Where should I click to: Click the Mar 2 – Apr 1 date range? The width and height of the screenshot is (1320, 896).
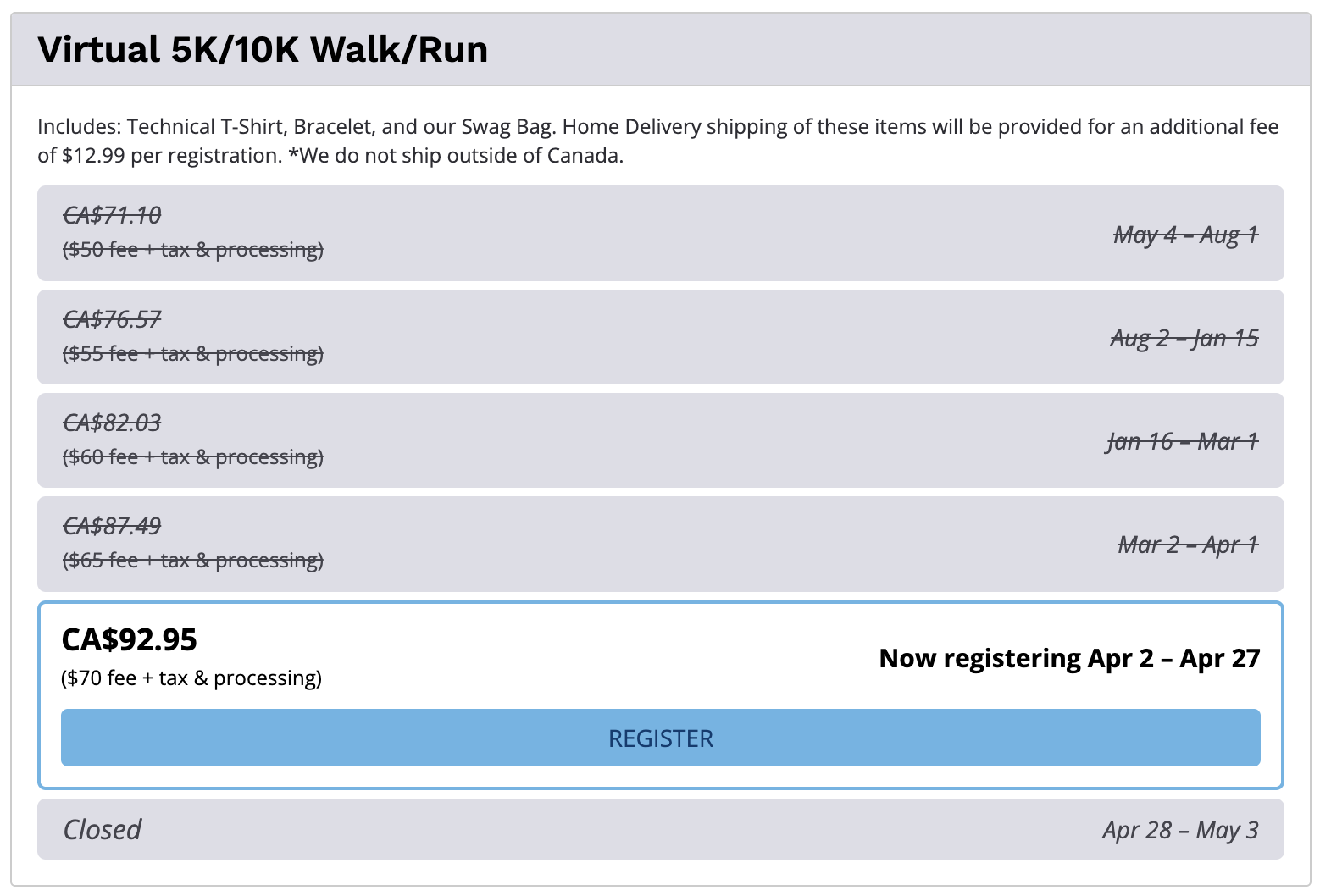(x=1188, y=545)
